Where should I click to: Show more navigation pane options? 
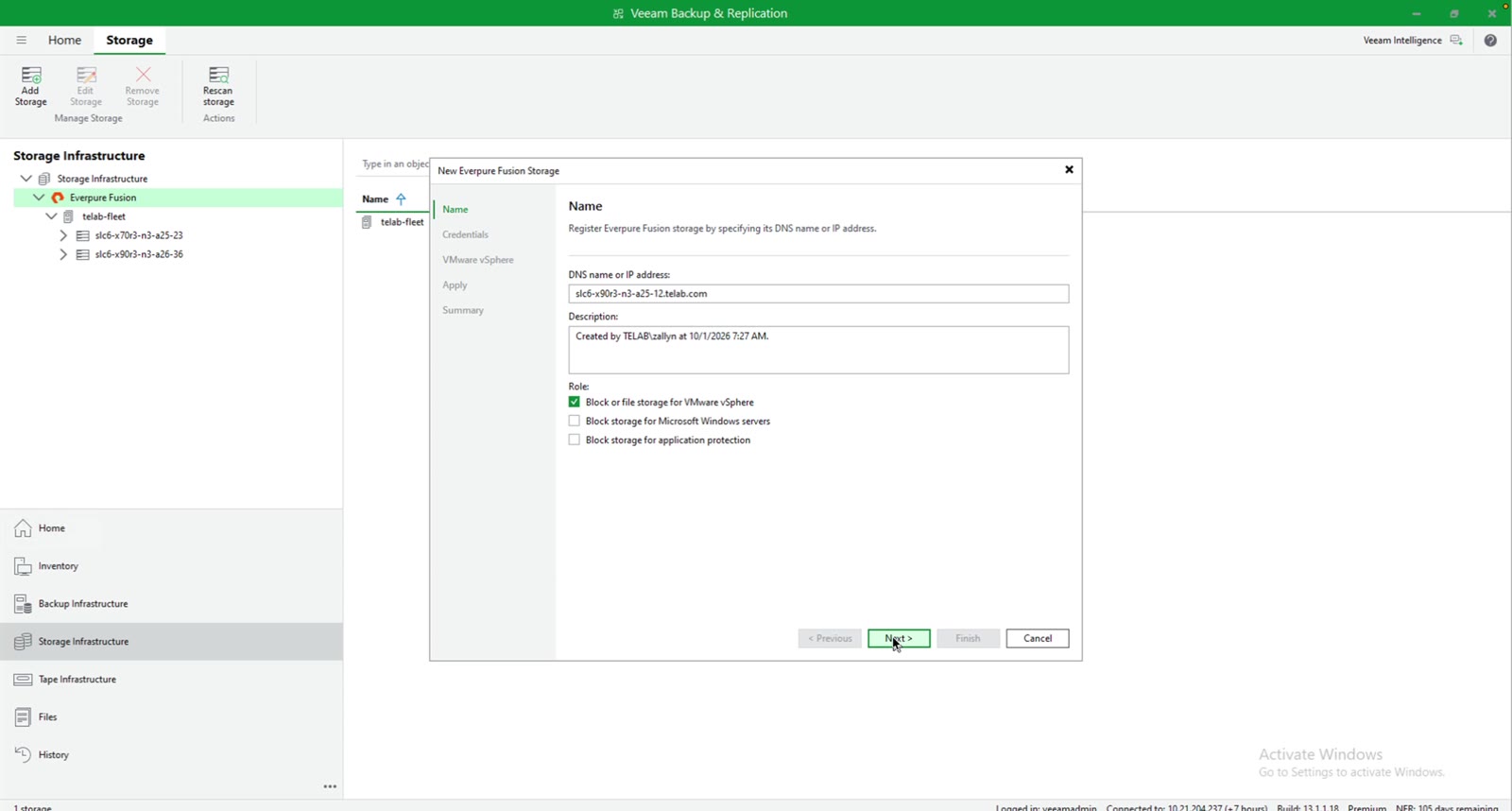point(330,786)
